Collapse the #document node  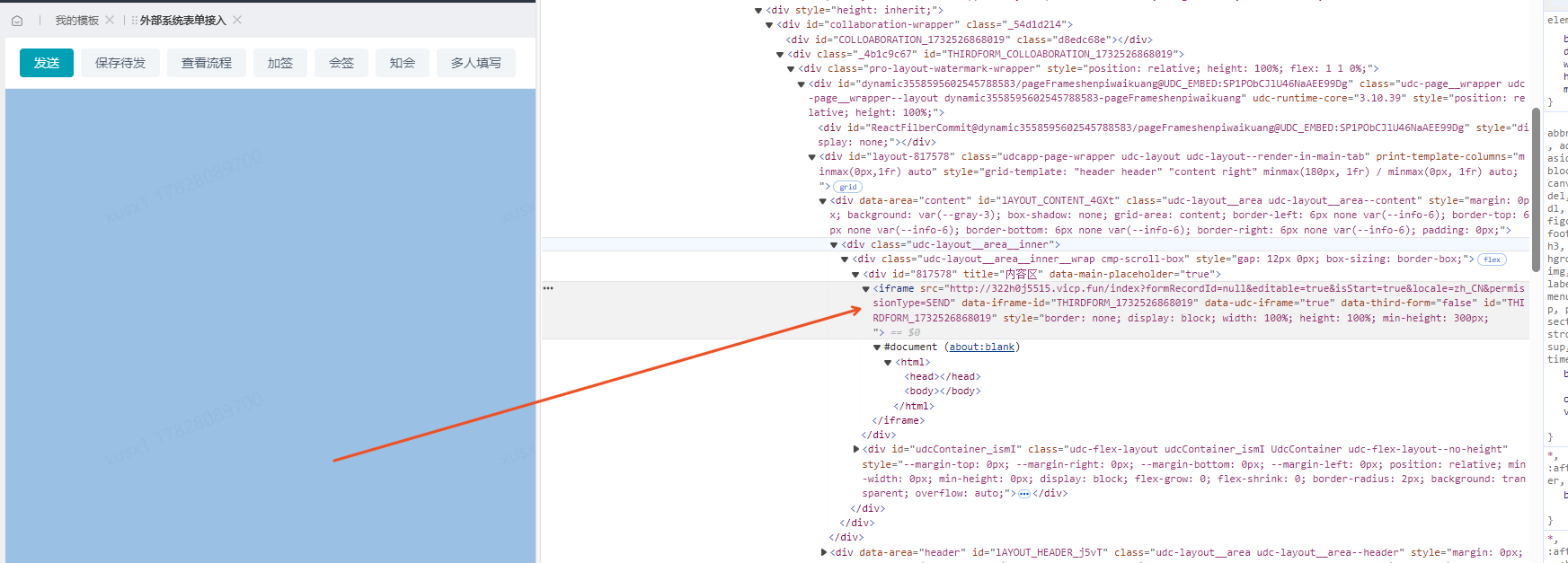point(877,347)
